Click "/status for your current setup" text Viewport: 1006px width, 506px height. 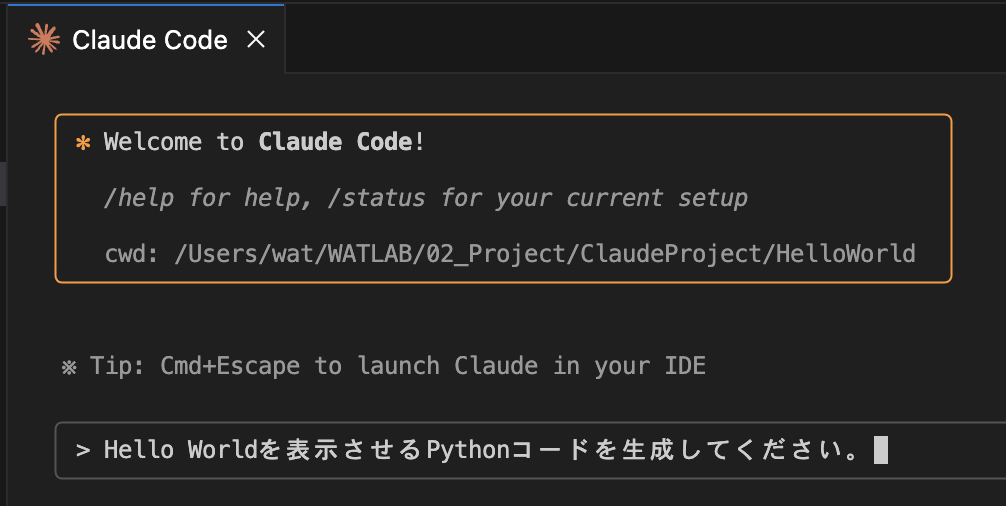pos(544,198)
